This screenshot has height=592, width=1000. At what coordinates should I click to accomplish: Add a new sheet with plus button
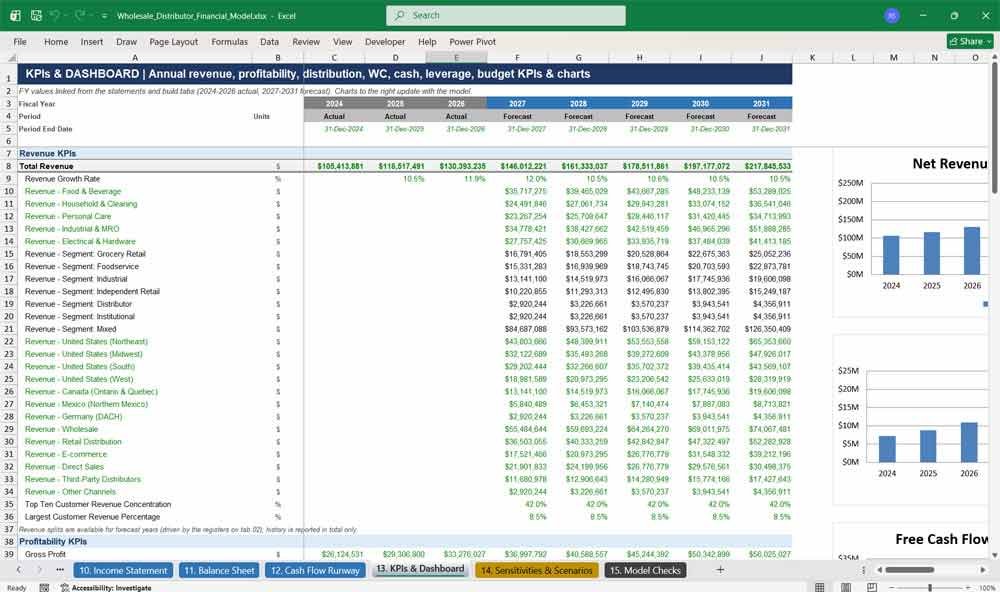point(720,570)
